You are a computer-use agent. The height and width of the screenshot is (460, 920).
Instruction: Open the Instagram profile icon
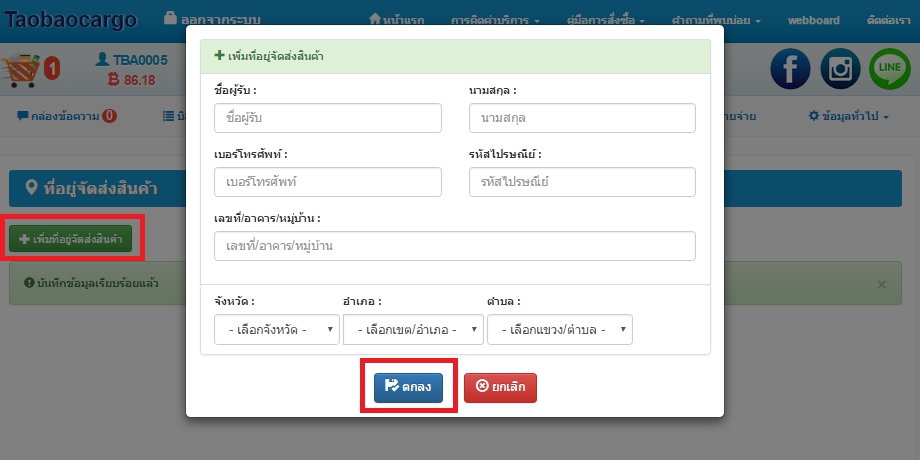click(x=840, y=68)
